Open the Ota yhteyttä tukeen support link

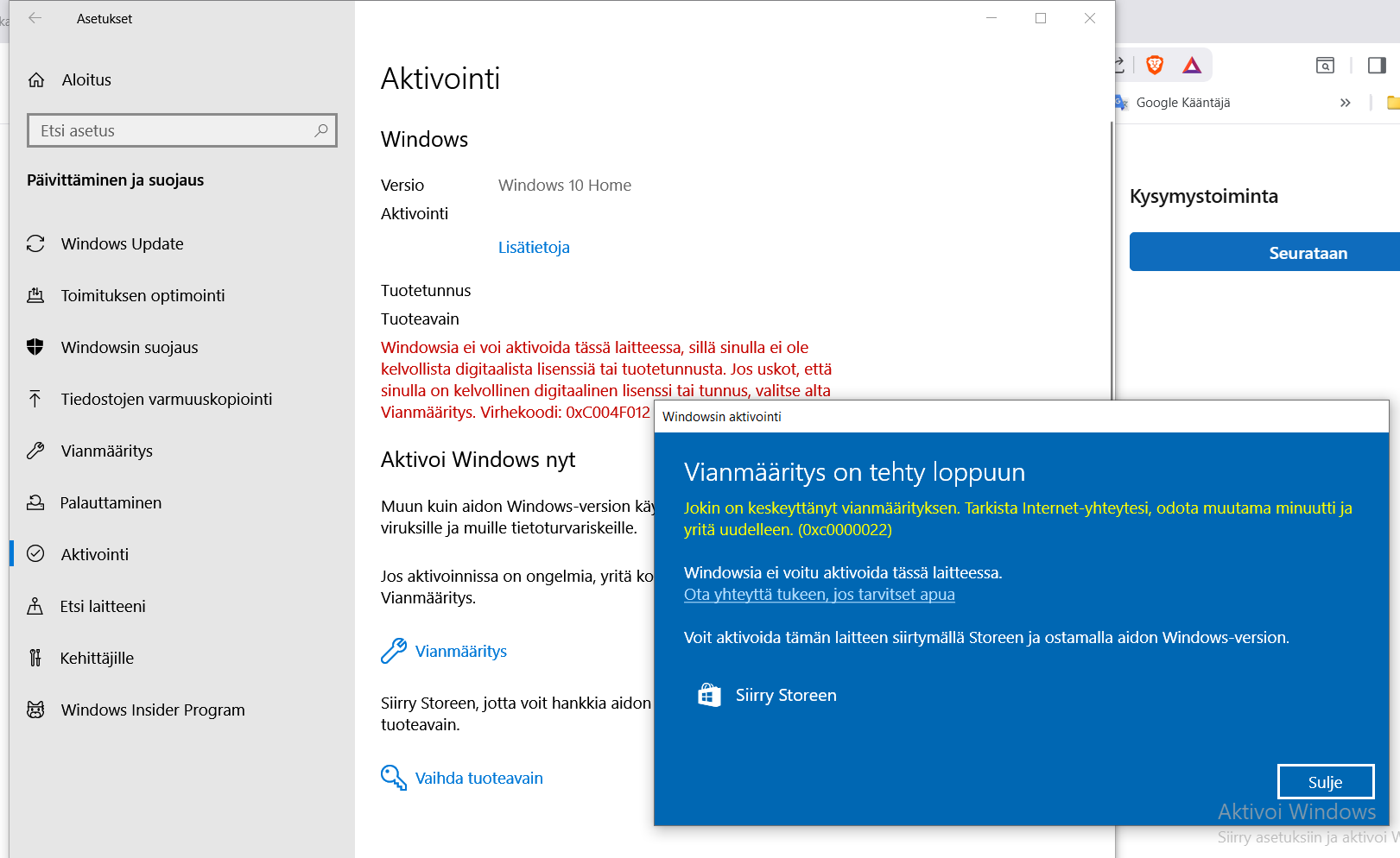(820, 594)
